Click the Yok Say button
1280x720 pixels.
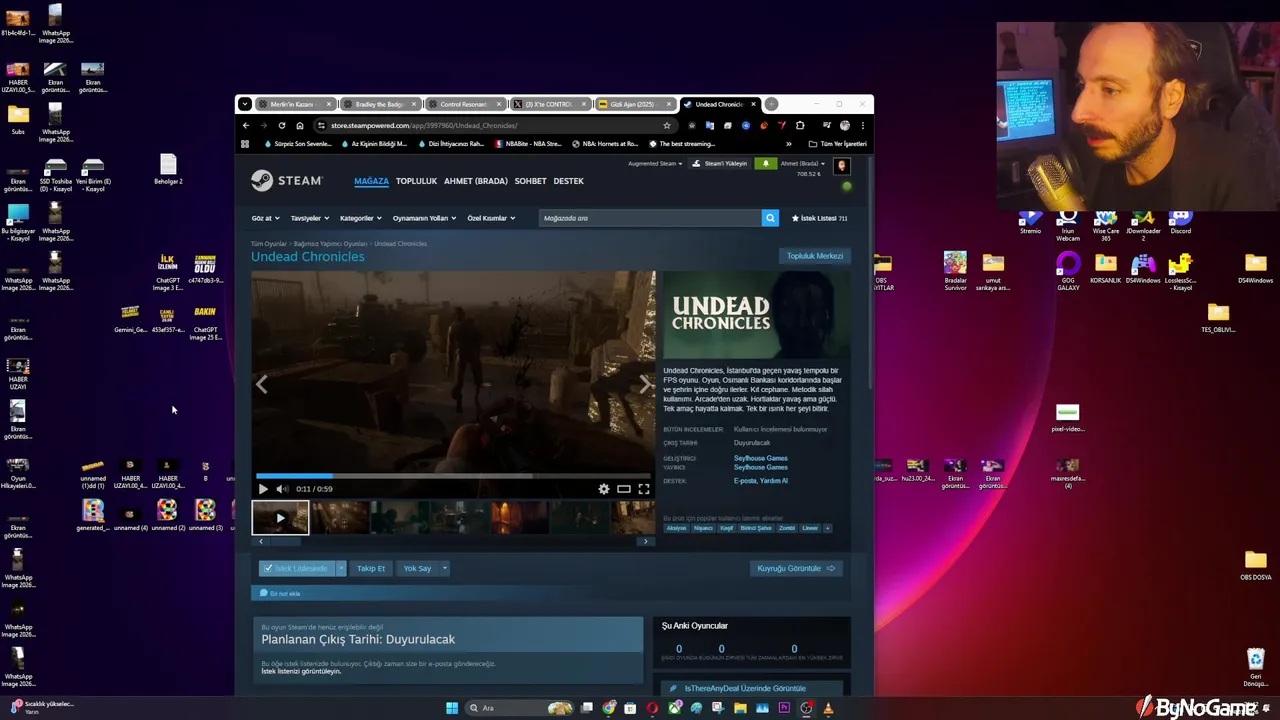[x=417, y=568]
